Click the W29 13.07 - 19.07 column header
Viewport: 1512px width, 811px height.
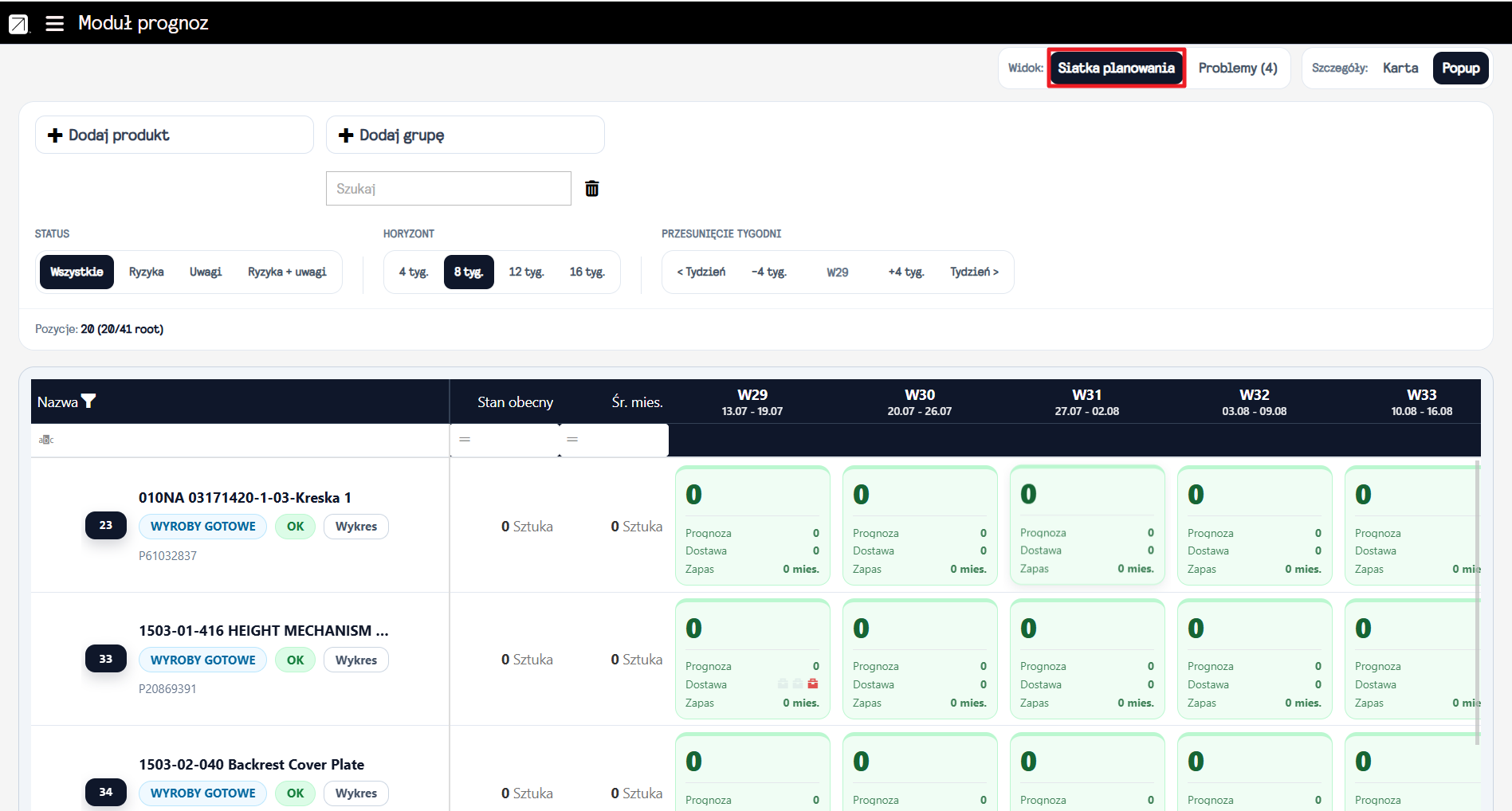[752, 402]
